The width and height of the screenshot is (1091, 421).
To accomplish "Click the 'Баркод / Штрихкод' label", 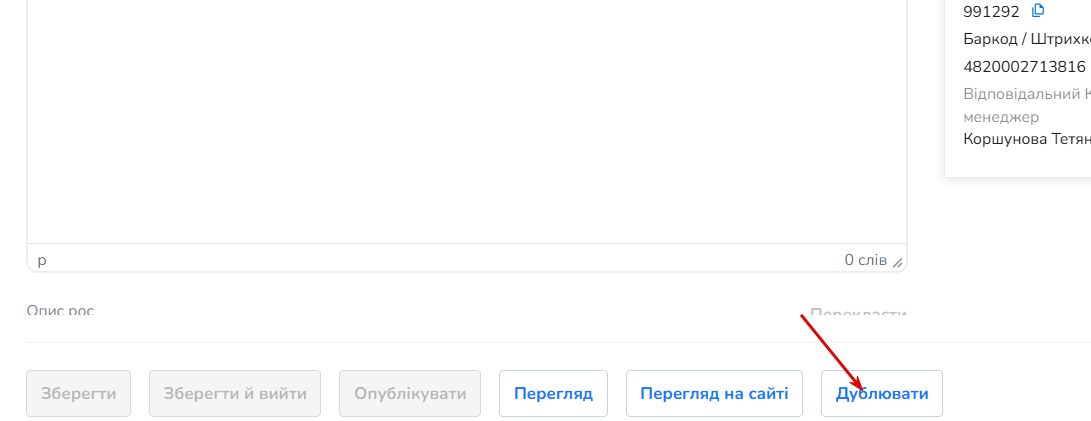I will [x=1027, y=39].
